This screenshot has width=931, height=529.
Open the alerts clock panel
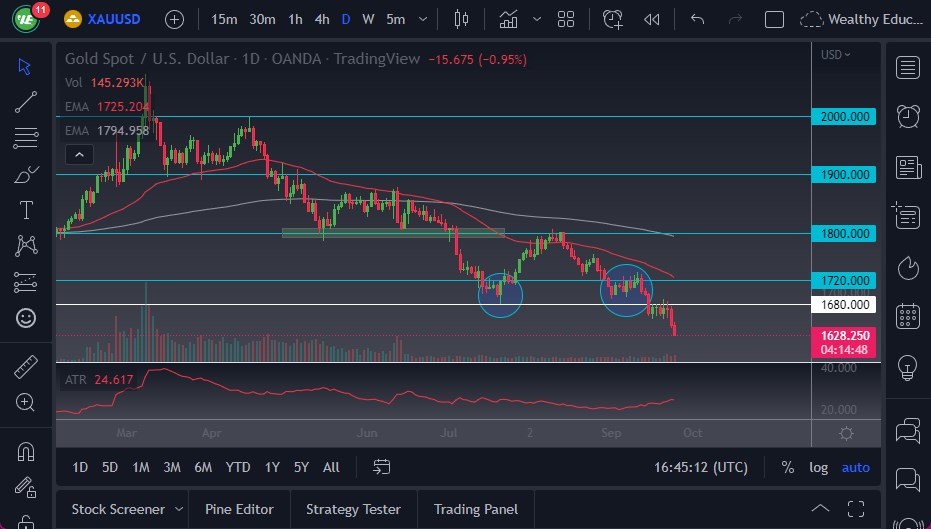coord(908,116)
